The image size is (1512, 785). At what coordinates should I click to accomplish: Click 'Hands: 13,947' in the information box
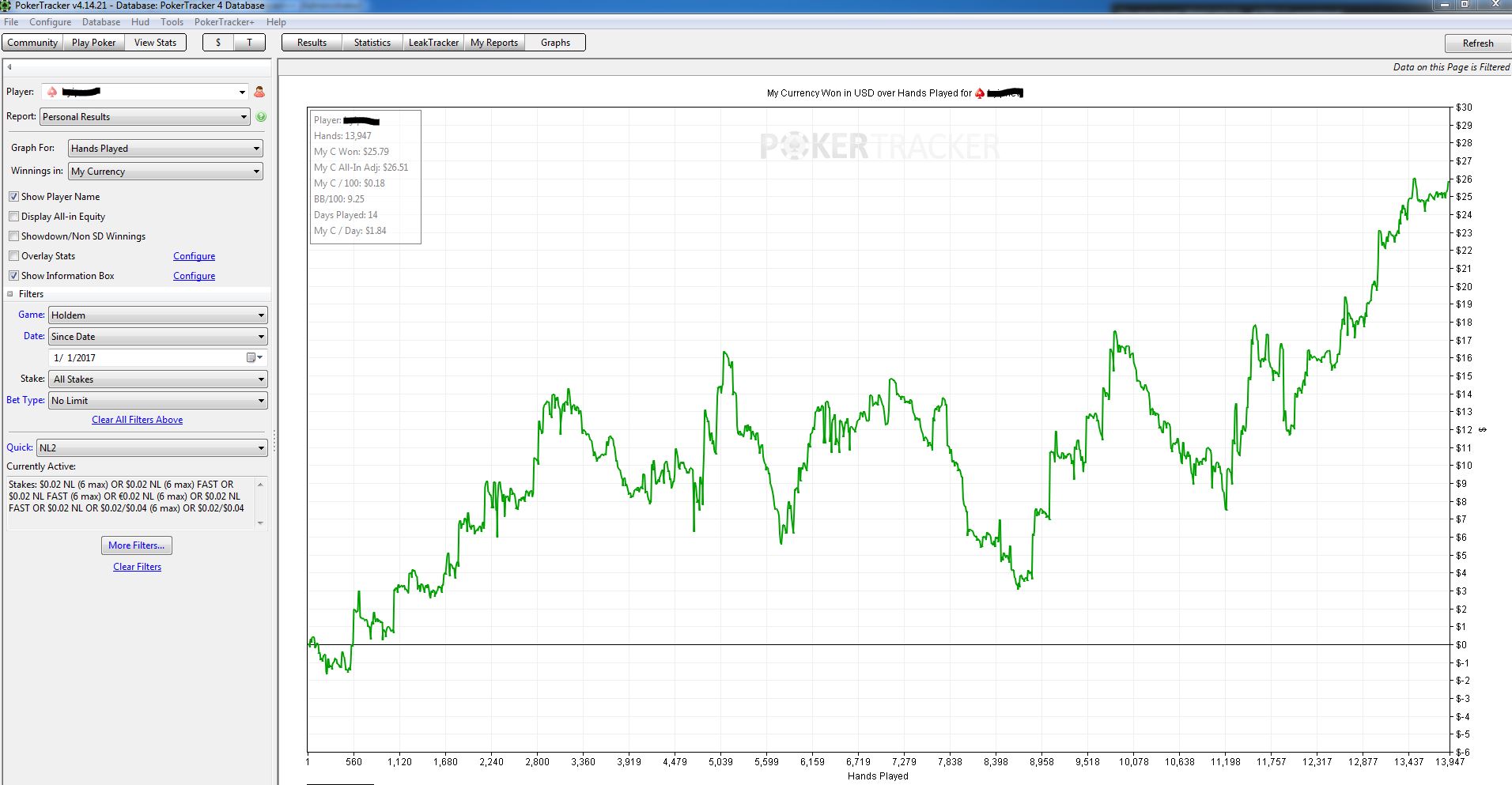342,136
